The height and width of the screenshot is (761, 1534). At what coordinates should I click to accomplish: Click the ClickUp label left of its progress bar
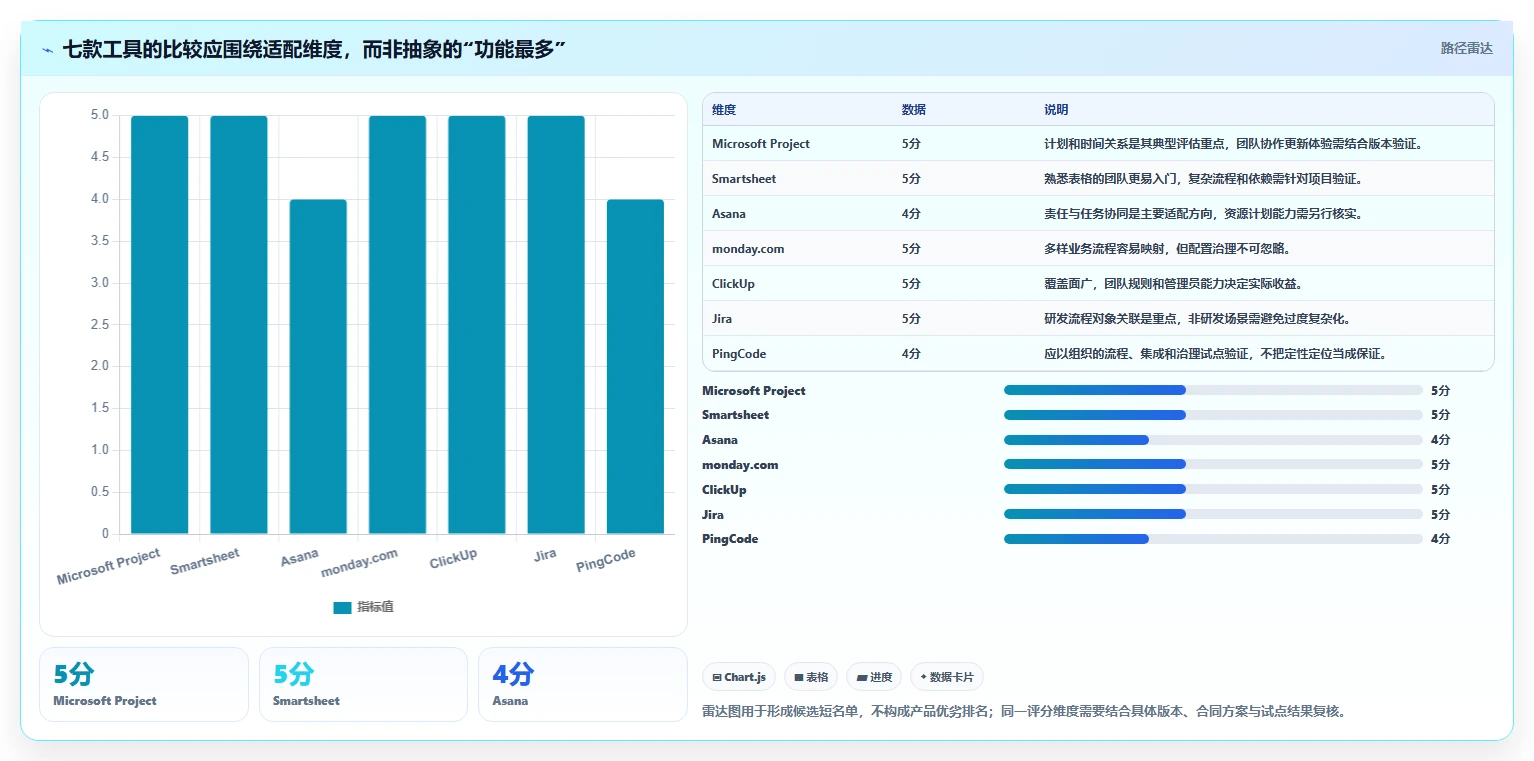tap(724, 490)
